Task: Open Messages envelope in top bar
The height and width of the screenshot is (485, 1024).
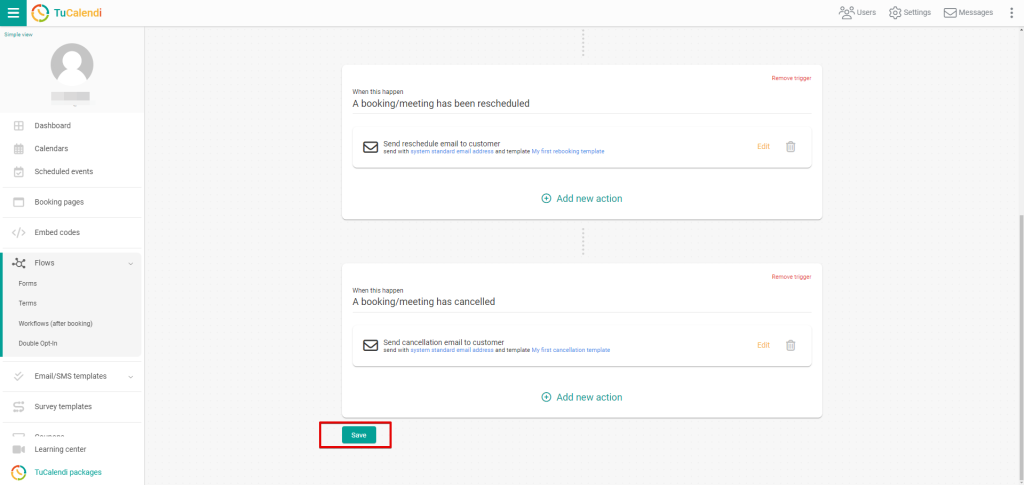Action: pos(968,13)
